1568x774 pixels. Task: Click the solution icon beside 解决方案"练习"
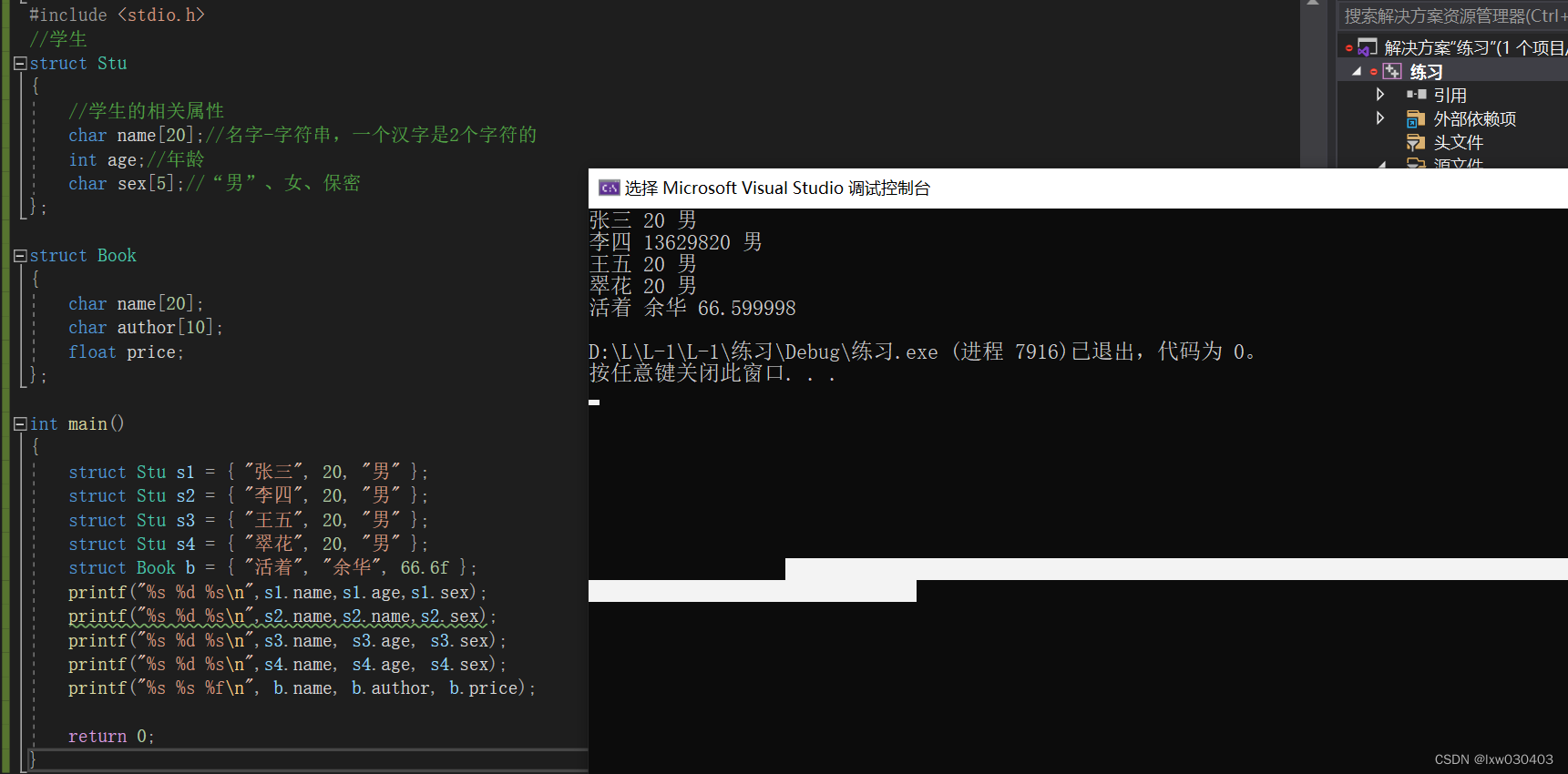1368,47
